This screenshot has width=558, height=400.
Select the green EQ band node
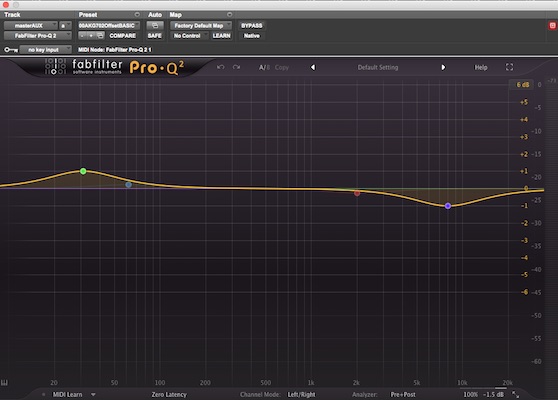pyautogui.click(x=83, y=171)
